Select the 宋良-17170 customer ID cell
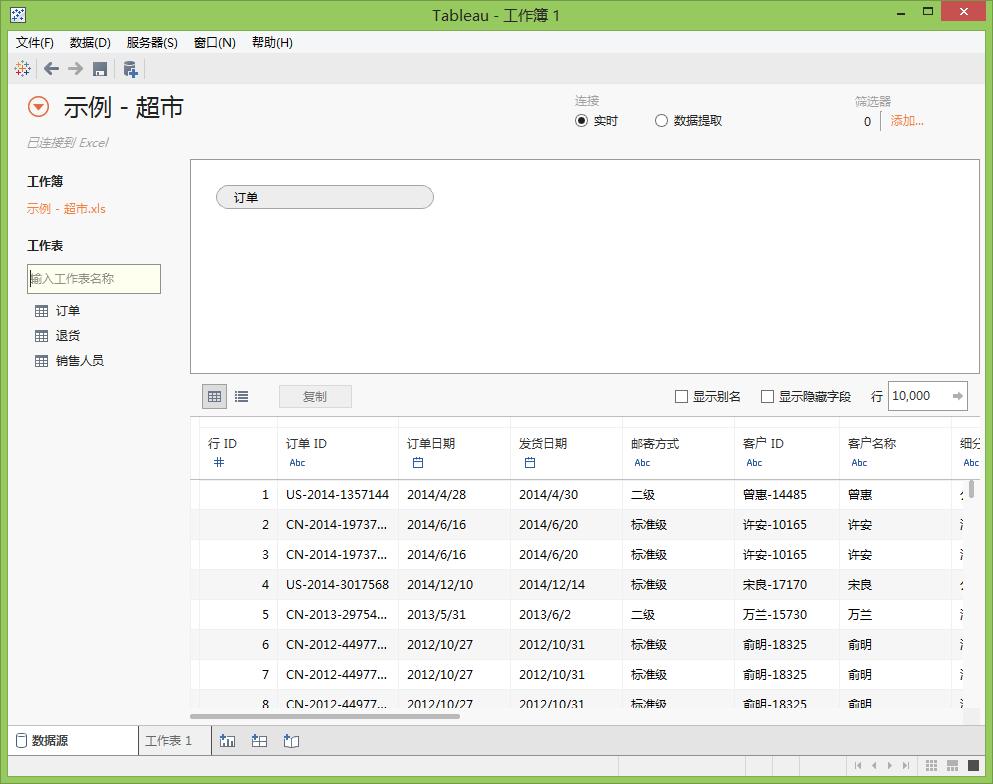The image size is (993, 784). [787, 585]
